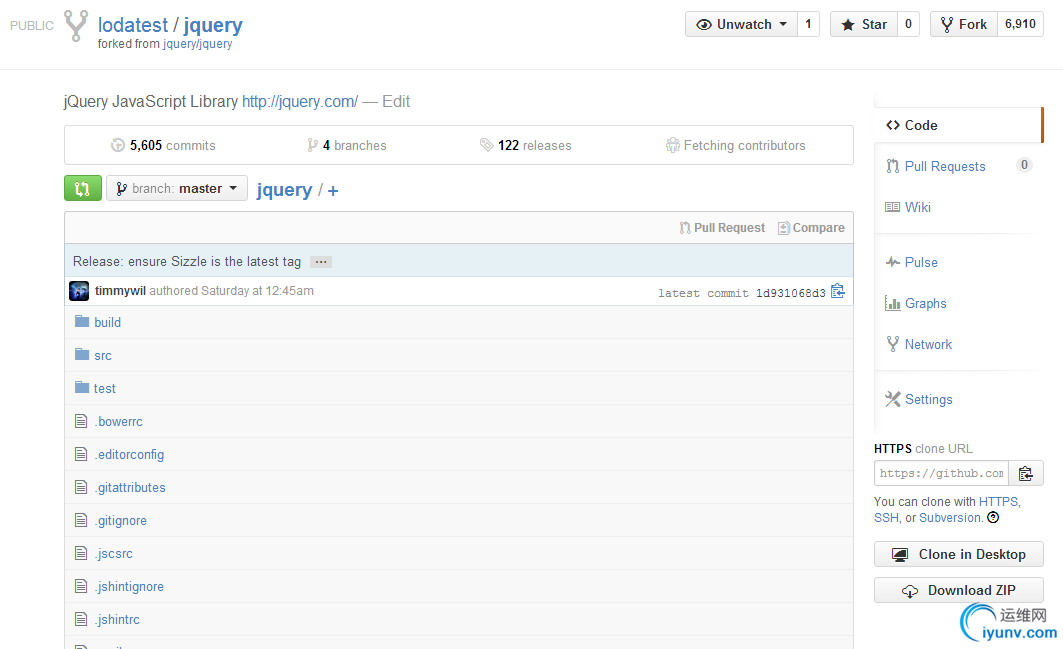Click the branch icon beside 4 branches

(312, 145)
